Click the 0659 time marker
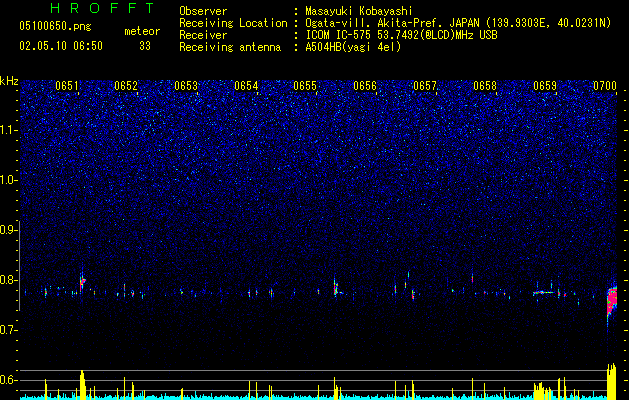The image size is (629, 400). [545, 86]
